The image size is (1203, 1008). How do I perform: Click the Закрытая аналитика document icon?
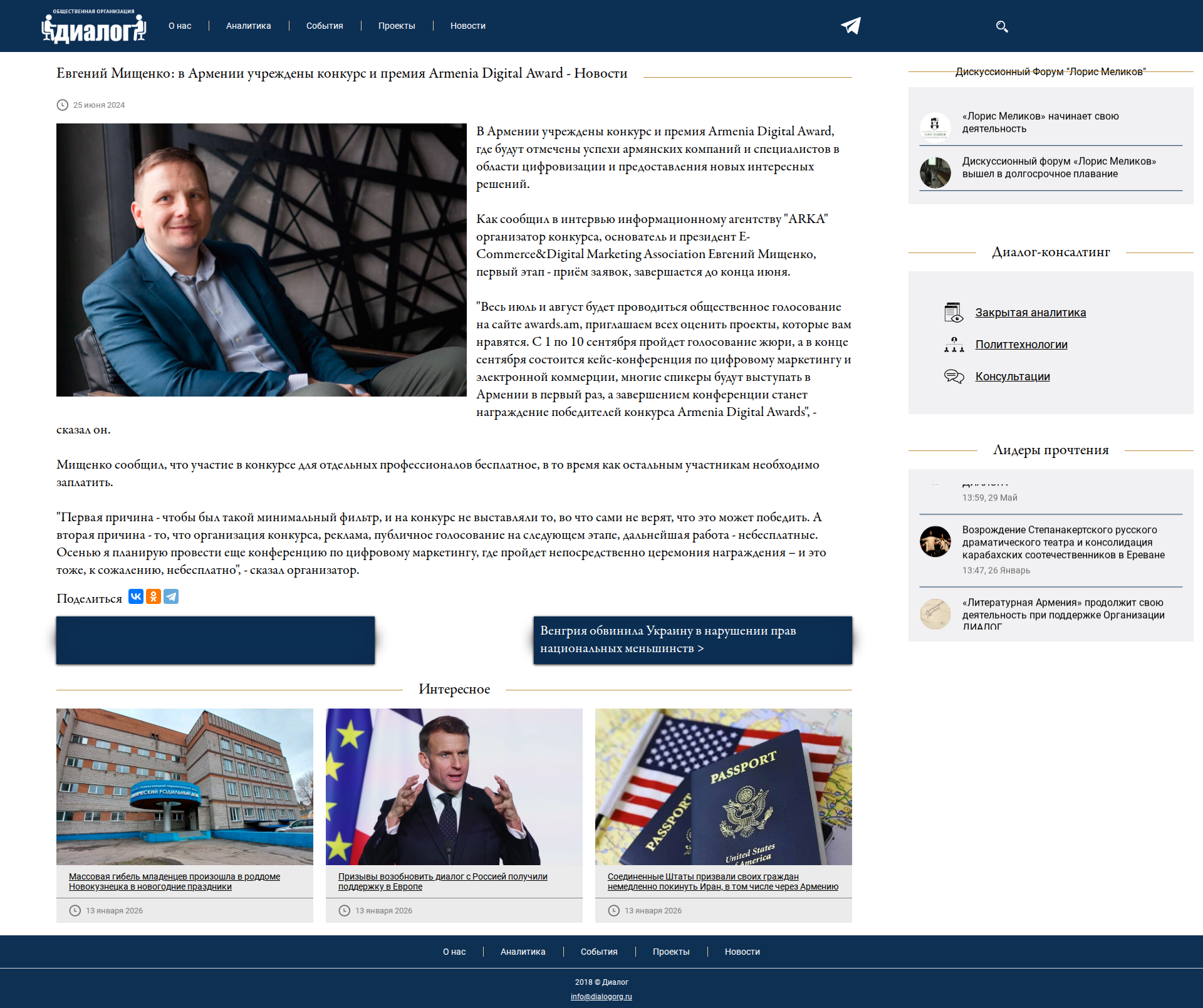pos(954,312)
